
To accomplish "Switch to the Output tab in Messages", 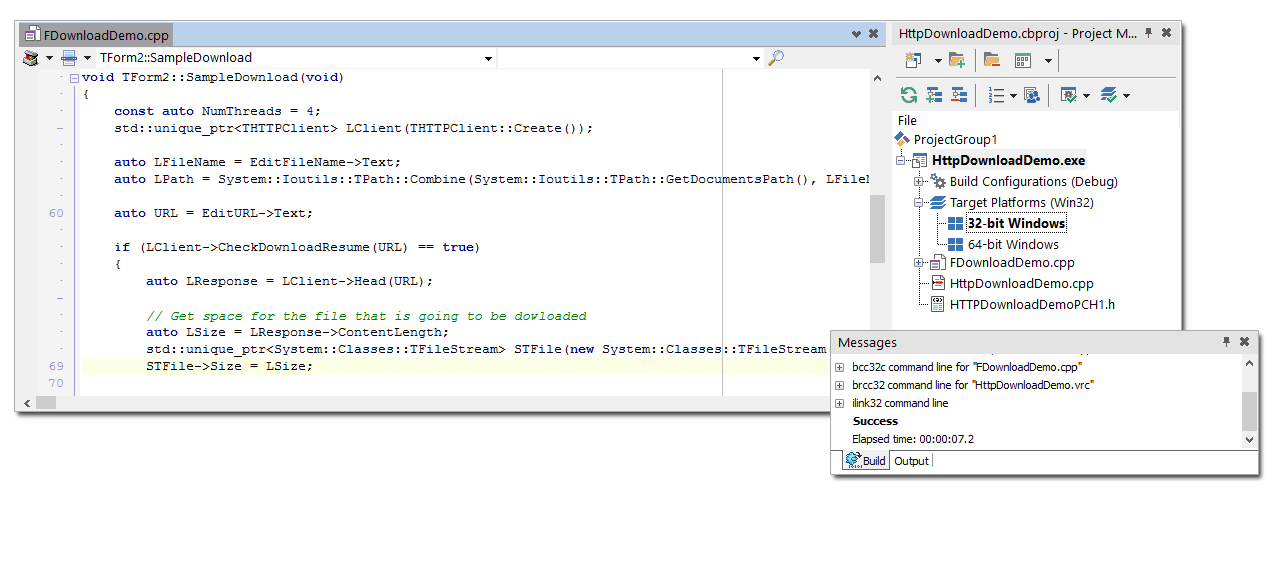I will [911, 461].
